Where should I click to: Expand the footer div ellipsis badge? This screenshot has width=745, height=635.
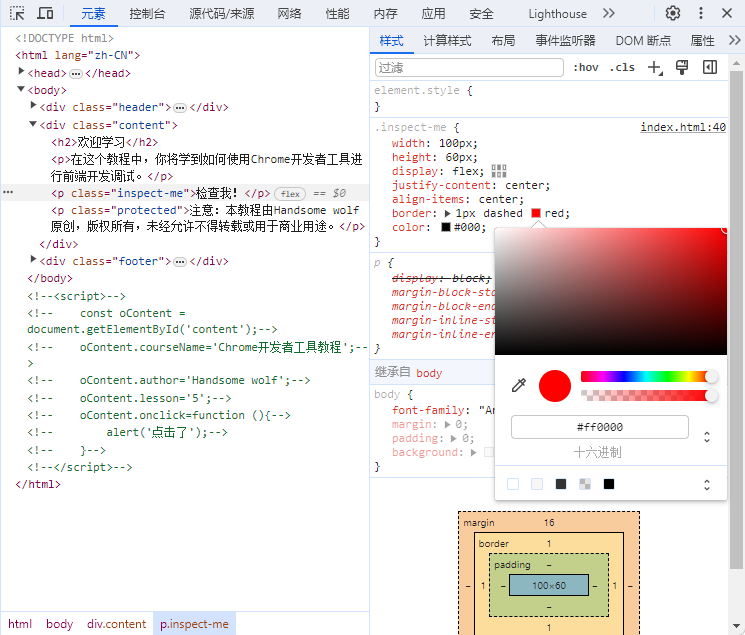point(180,262)
